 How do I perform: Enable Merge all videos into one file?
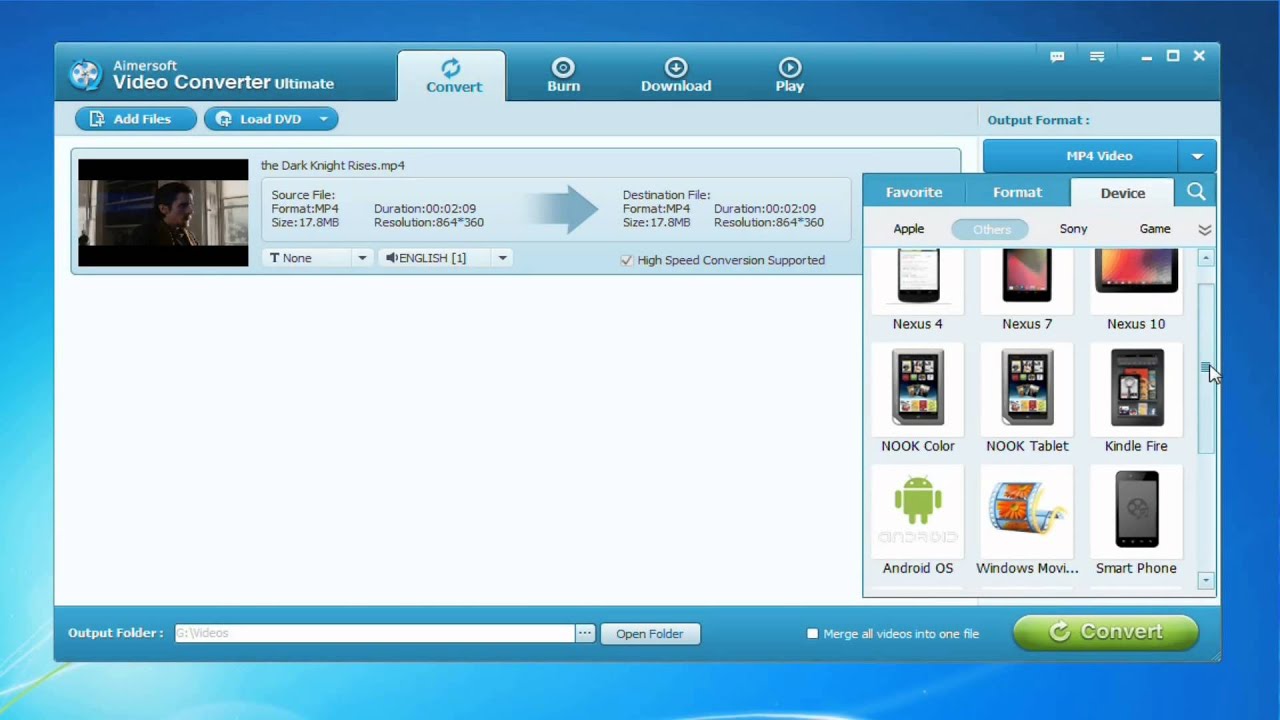click(x=813, y=634)
